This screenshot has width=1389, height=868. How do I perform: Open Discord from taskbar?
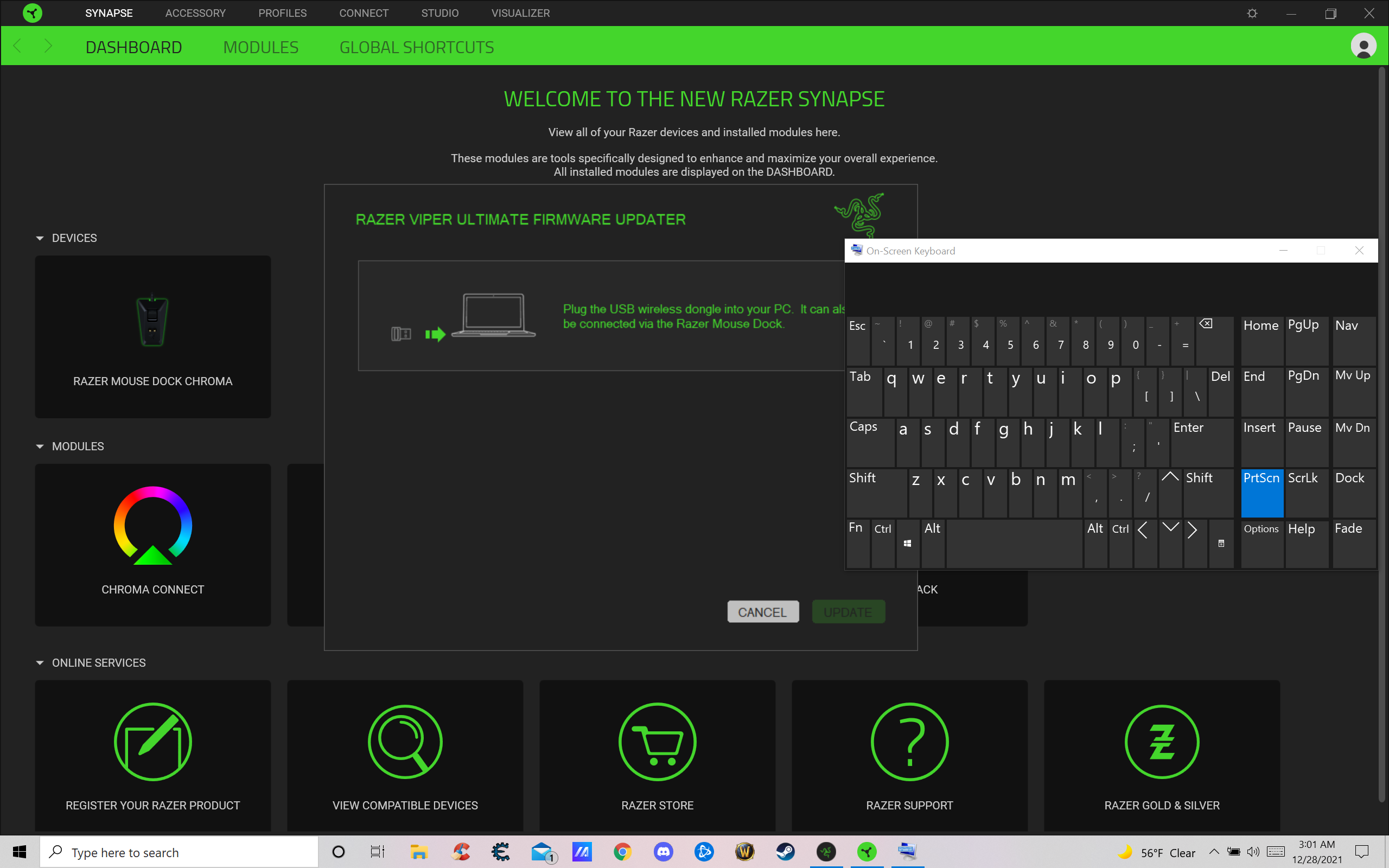coord(664,852)
